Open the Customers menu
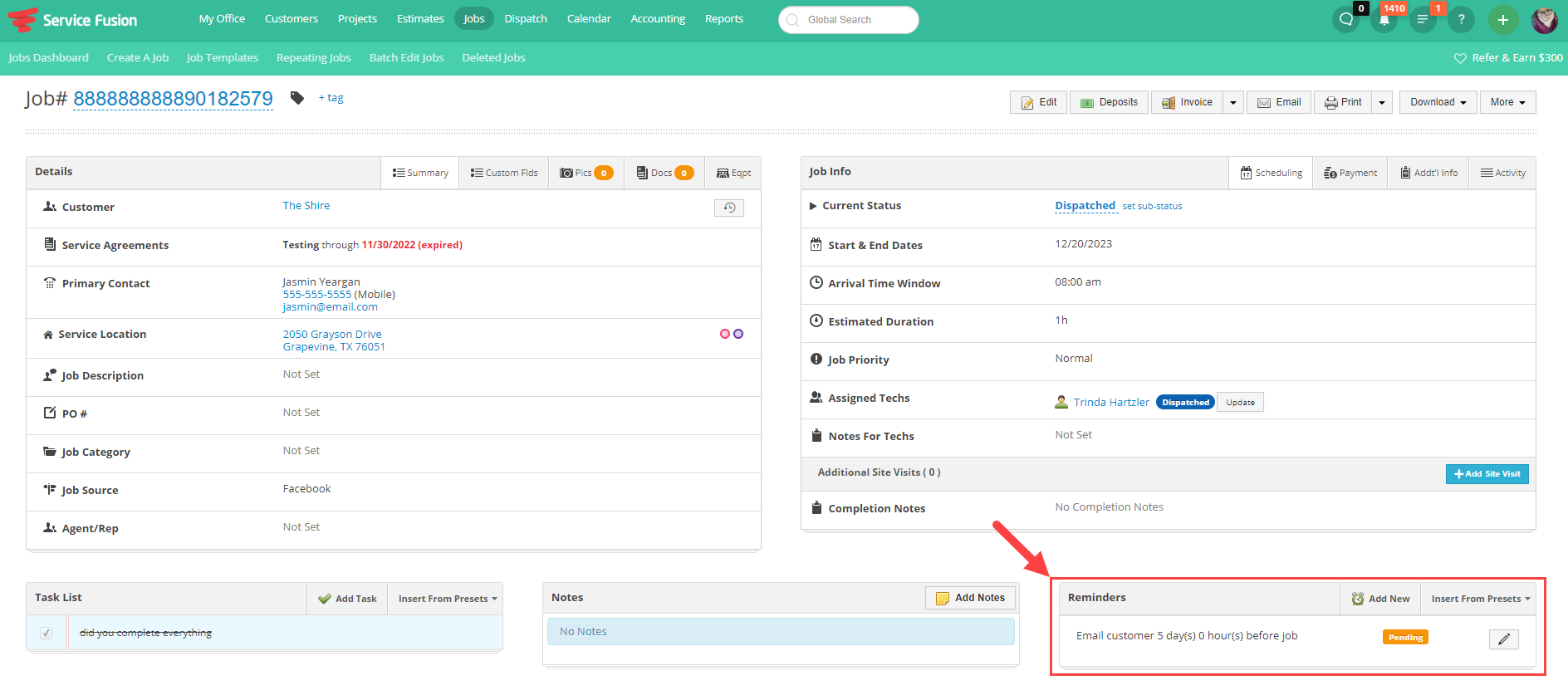The width and height of the screenshot is (1568, 690). [292, 18]
